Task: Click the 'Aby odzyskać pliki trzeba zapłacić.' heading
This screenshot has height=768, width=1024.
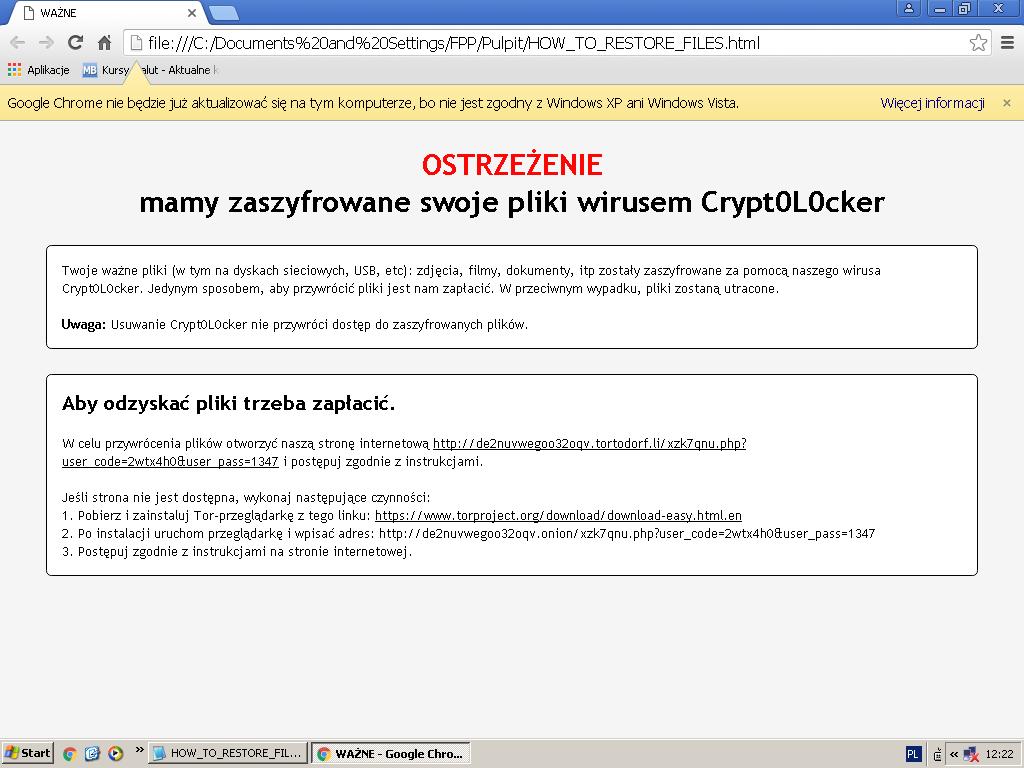Action: [x=229, y=404]
